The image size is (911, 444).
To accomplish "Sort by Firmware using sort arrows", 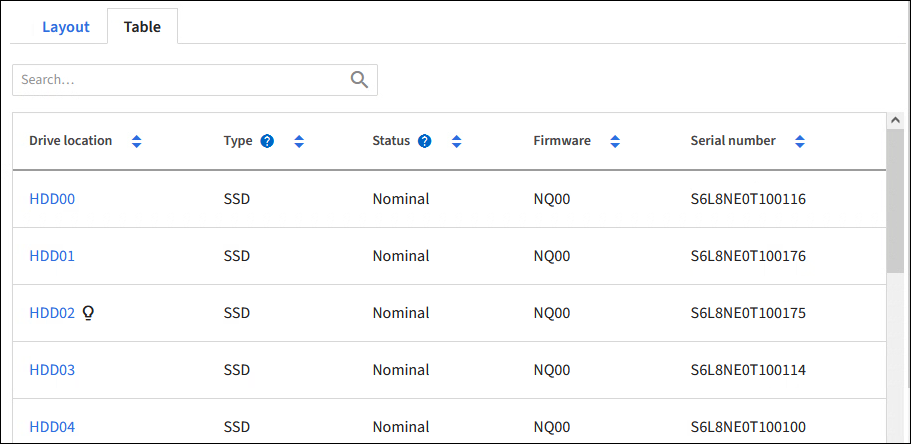I will pos(615,142).
